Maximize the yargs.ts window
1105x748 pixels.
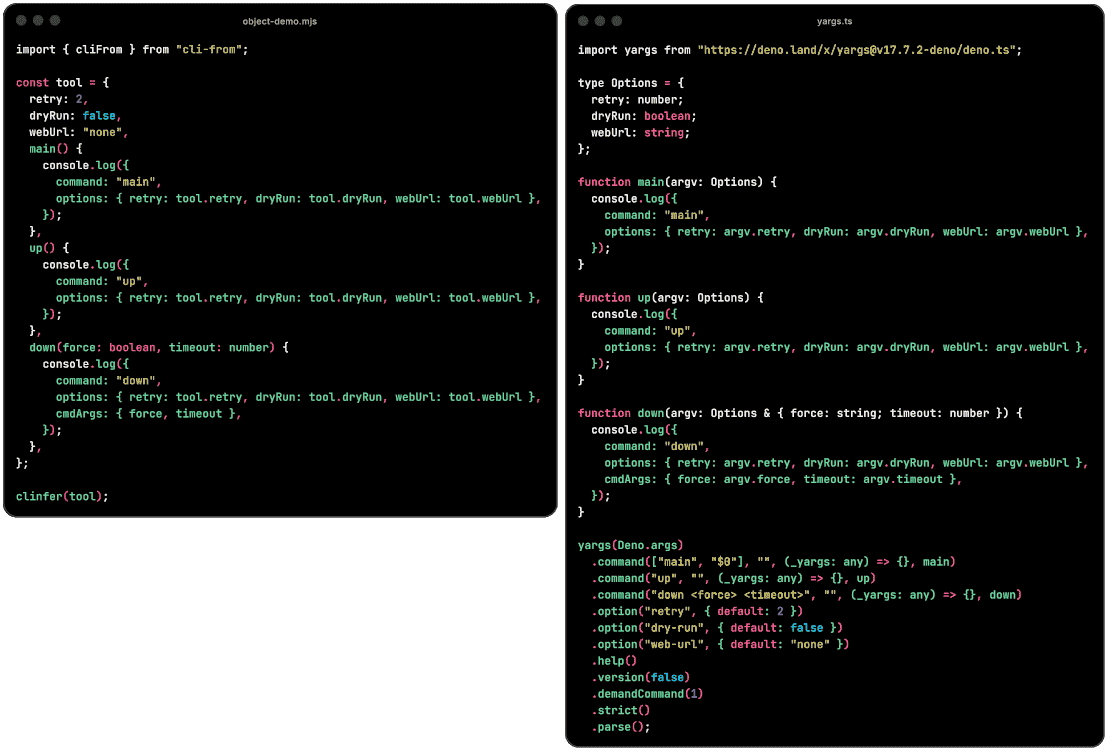(x=617, y=21)
